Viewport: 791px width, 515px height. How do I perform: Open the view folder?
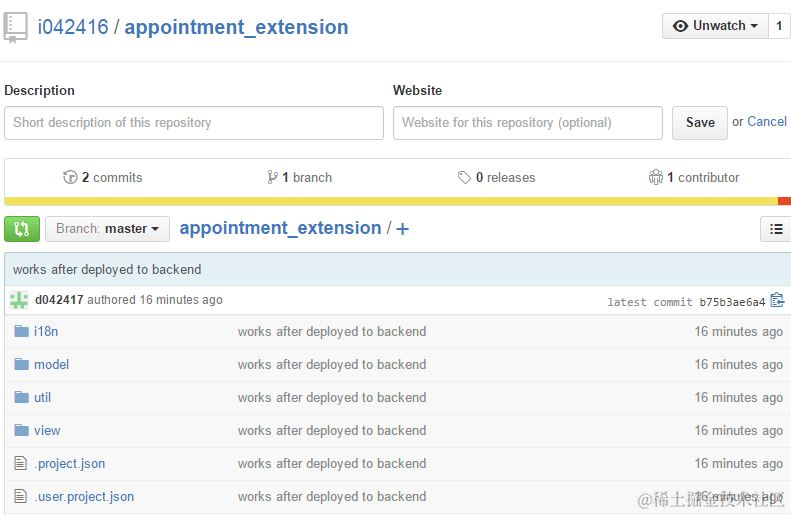coord(47,430)
